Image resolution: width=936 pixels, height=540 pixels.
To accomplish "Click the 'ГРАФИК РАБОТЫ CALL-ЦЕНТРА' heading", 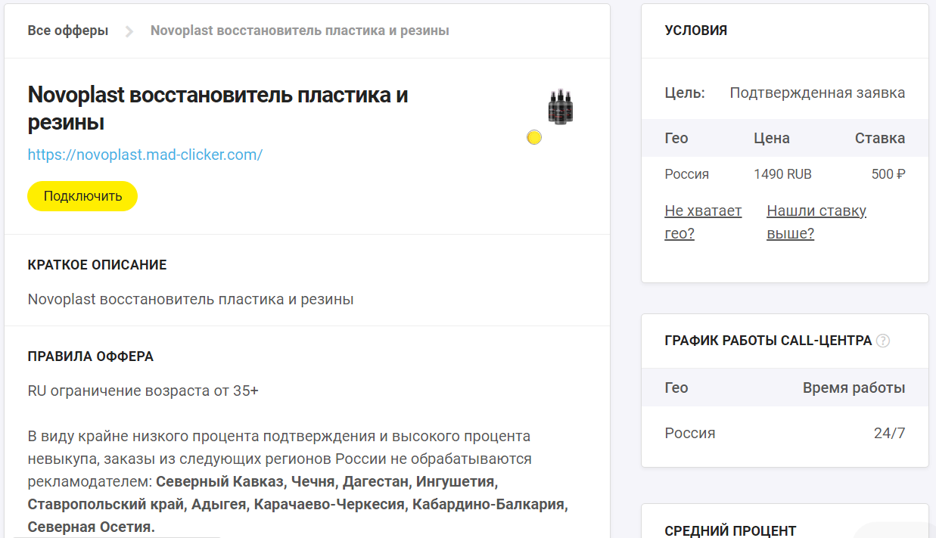I will (x=768, y=341).
